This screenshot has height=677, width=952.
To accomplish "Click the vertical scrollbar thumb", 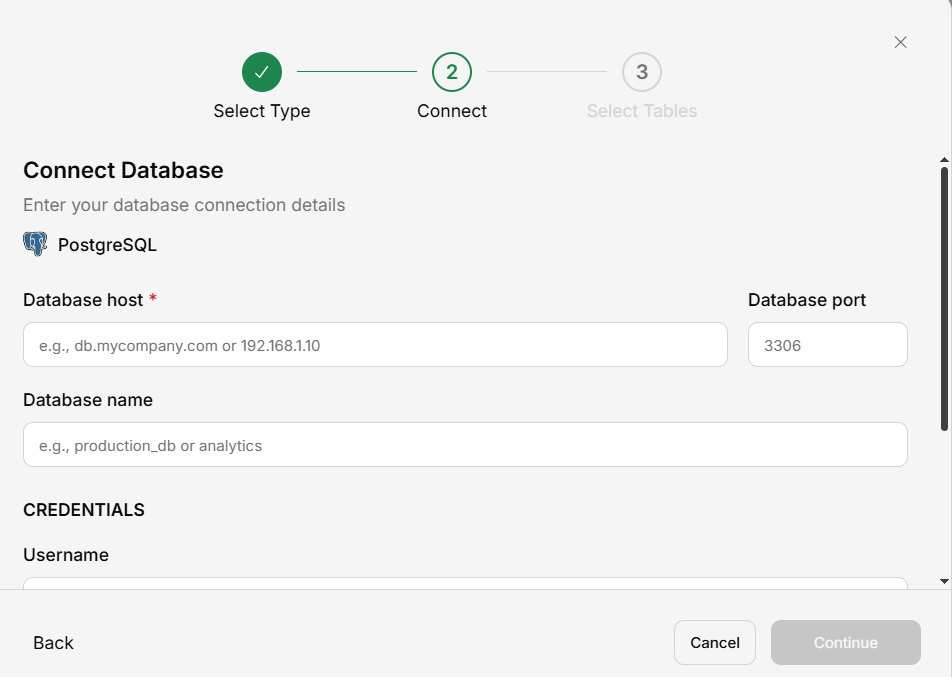I will (x=944, y=300).
